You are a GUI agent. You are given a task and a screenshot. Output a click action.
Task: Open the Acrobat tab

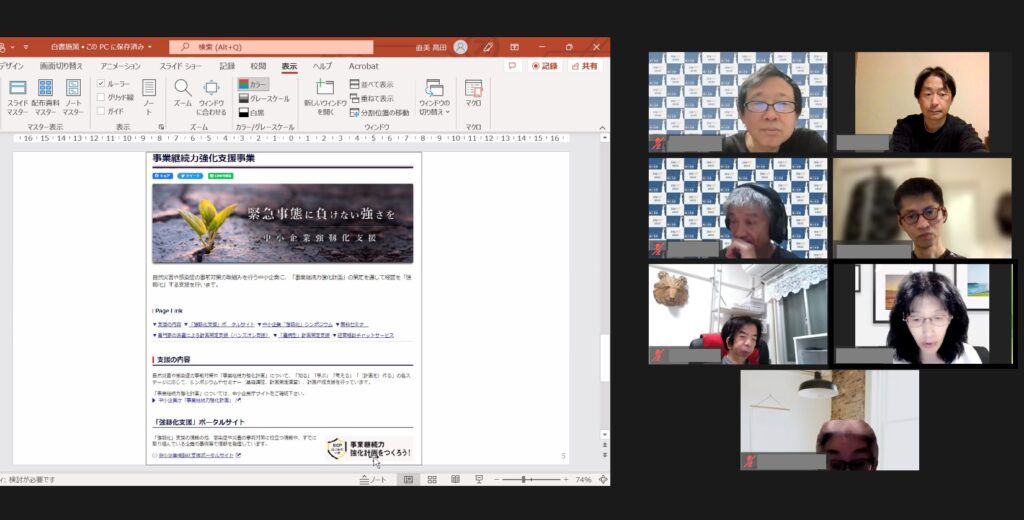pos(364,66)
